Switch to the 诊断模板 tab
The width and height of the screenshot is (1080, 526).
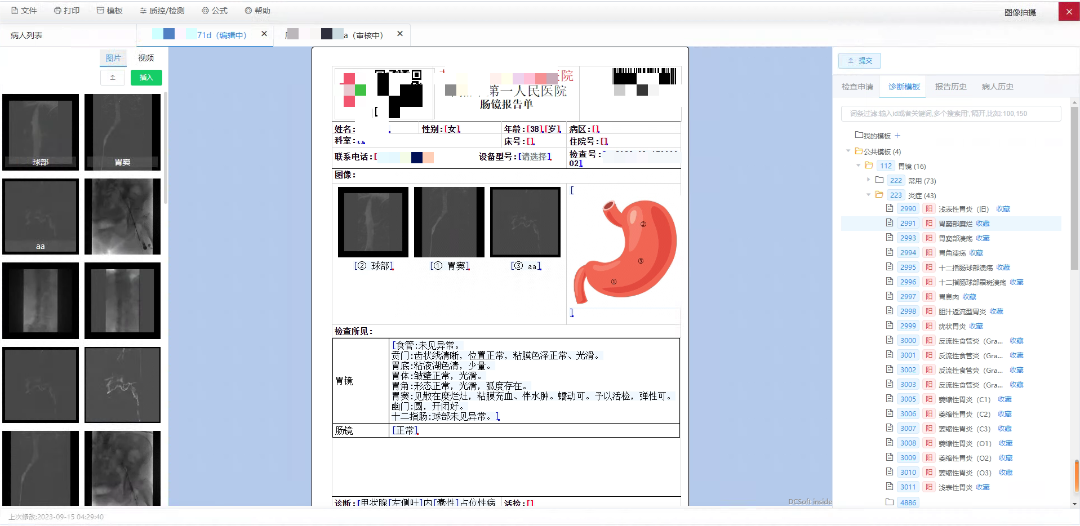point(904,87)
